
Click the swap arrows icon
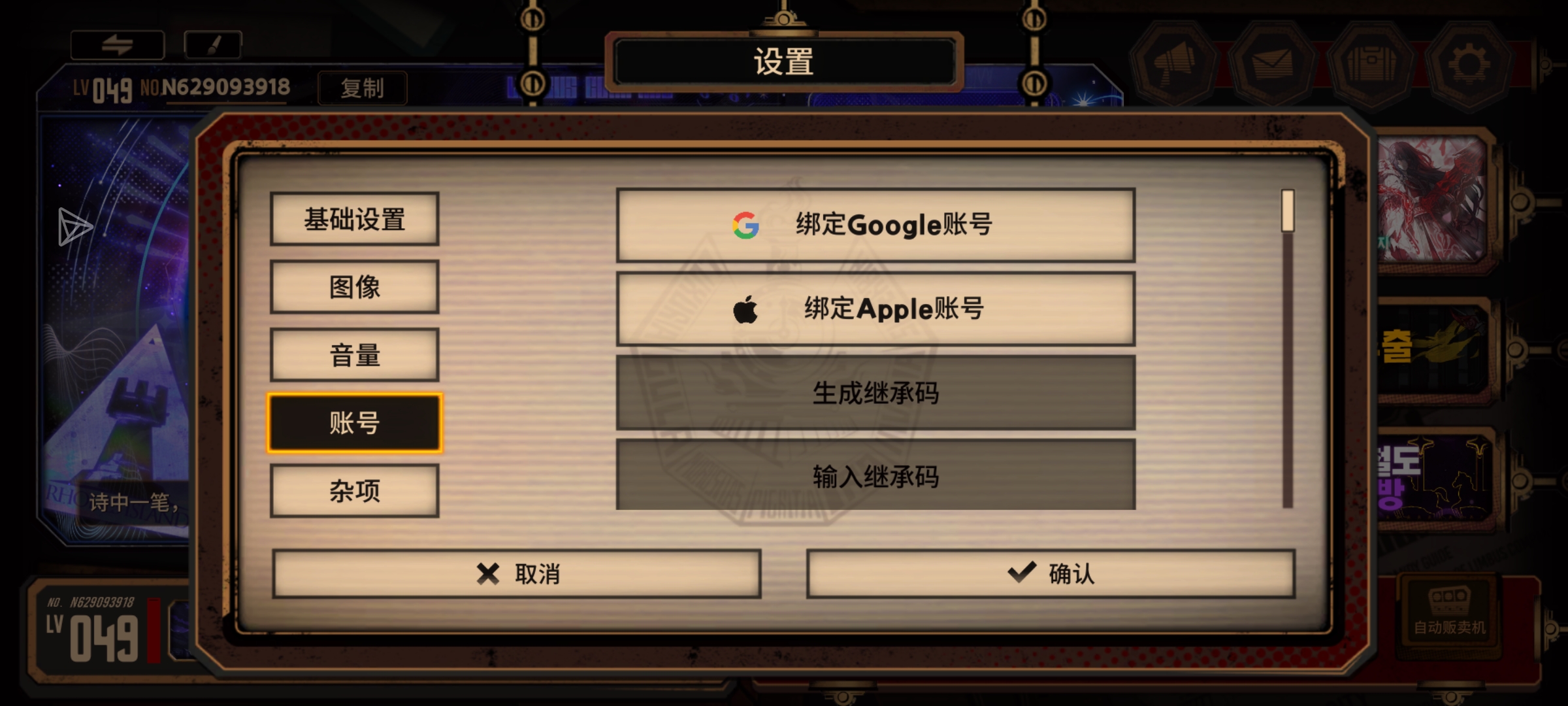coord(117,45)
